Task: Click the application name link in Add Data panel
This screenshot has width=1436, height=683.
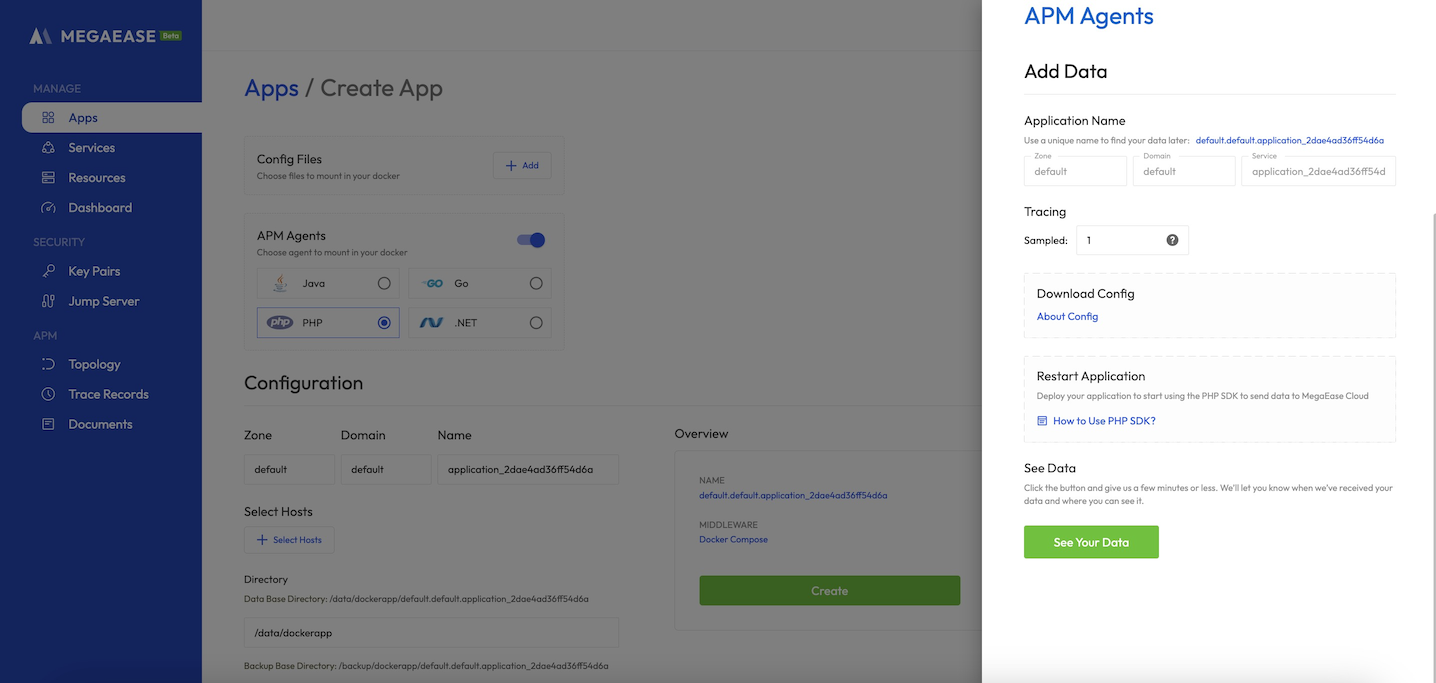Action: click(x=1290, y=141)
